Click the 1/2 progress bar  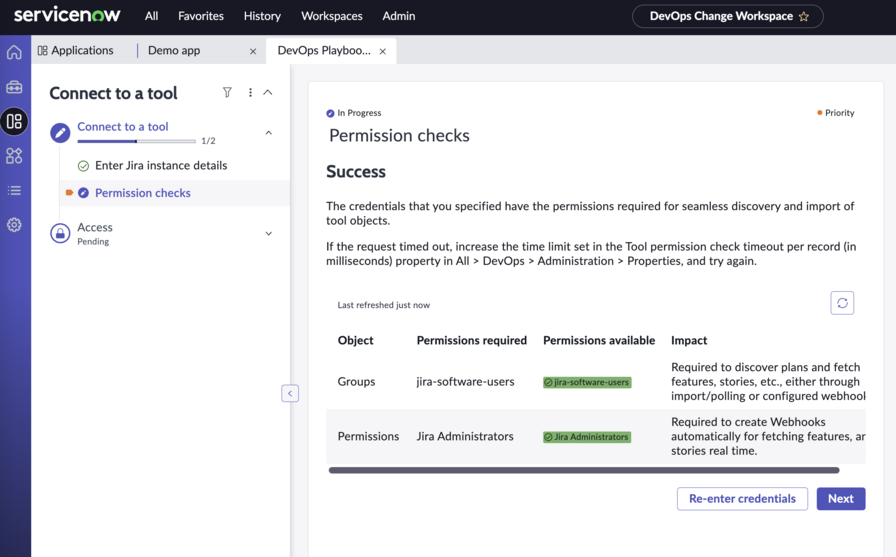pos(137,141)
